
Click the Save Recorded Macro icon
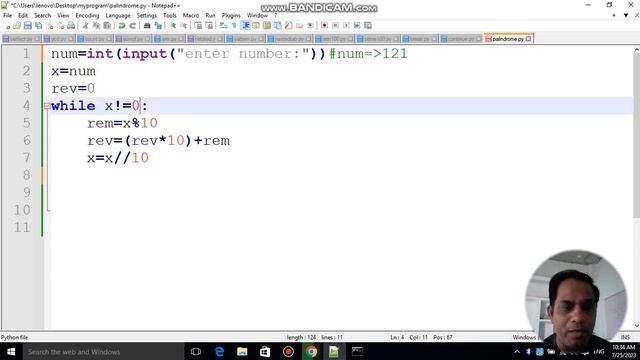[368, 25]
